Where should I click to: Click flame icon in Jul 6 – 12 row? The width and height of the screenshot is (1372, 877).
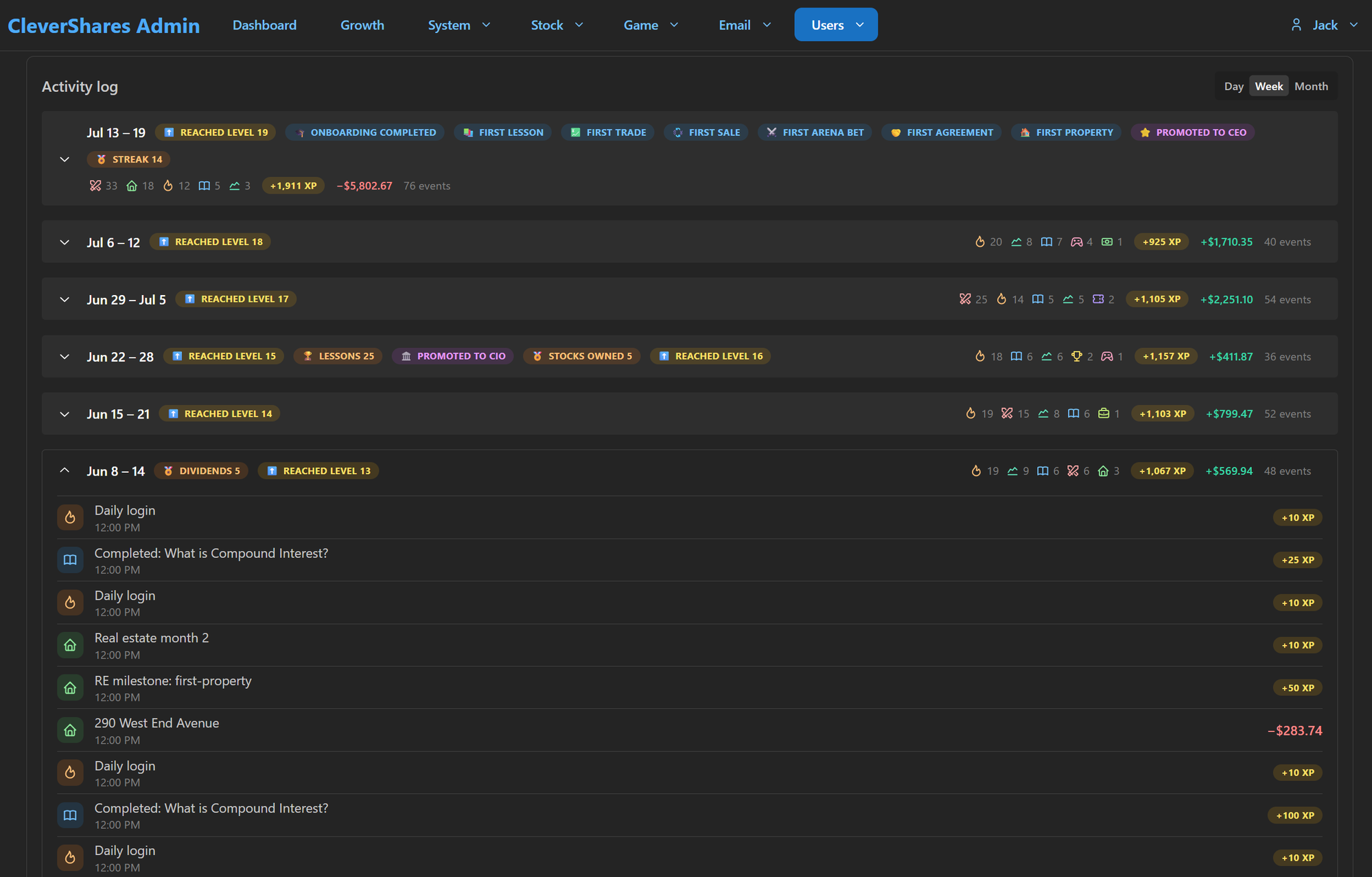click(980, 242)
